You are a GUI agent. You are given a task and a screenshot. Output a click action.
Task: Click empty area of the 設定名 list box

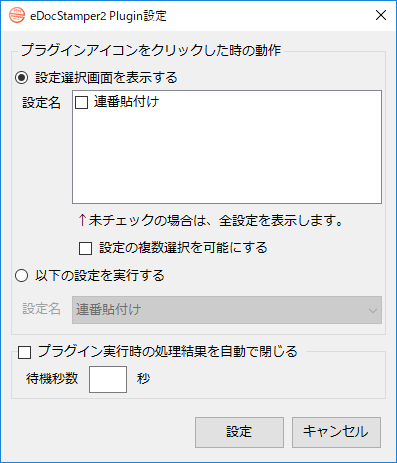(x=227, y=157)
